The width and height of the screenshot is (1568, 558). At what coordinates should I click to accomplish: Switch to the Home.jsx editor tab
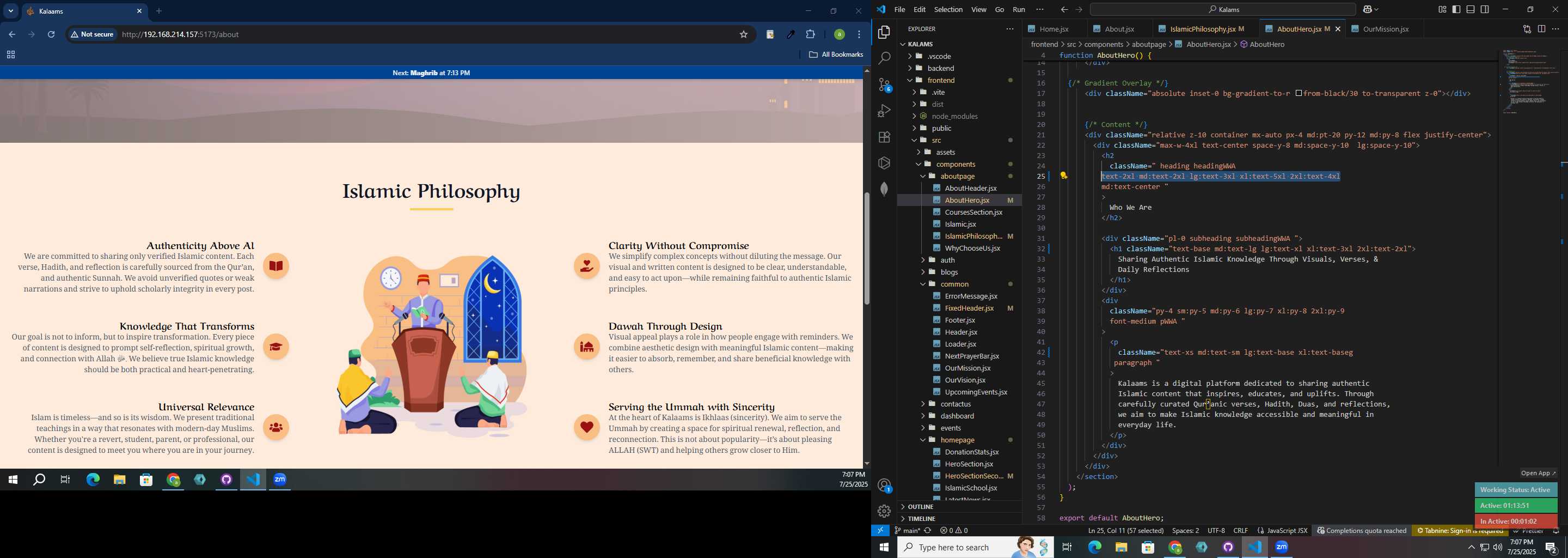(x=1053, y=29)
